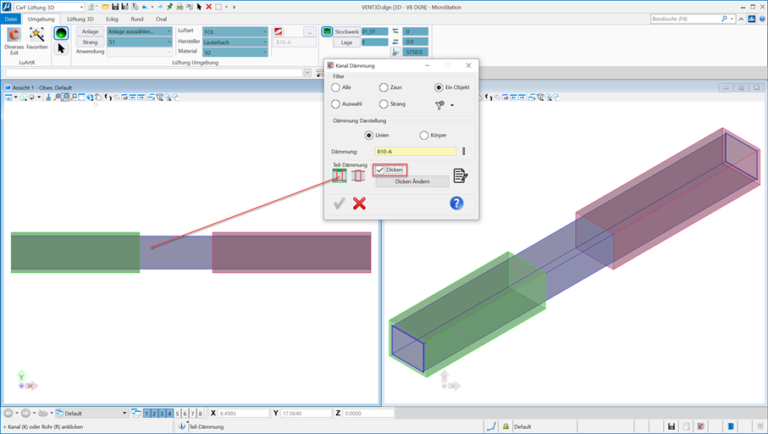The image size is (768, 434).
Task: Select first Teil-Dämmung partial insulation icon
Action: 339,175
